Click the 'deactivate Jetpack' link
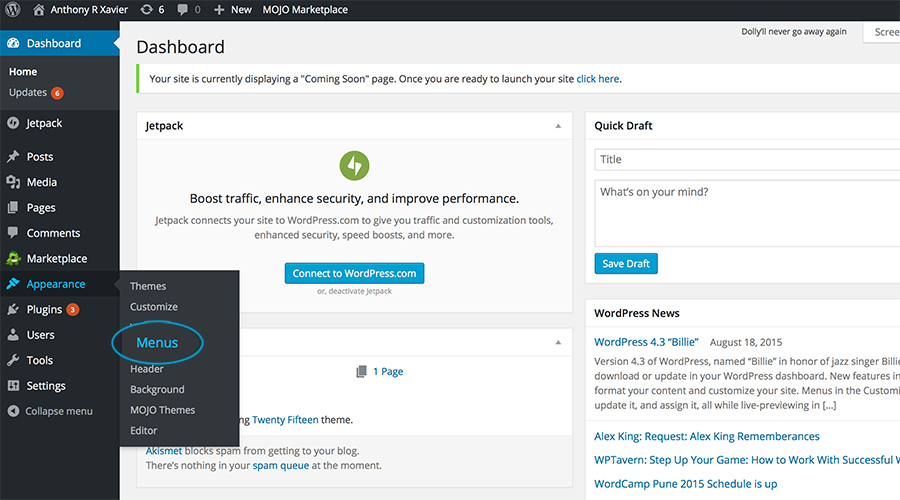900x500 pixels. coord(360,291)
